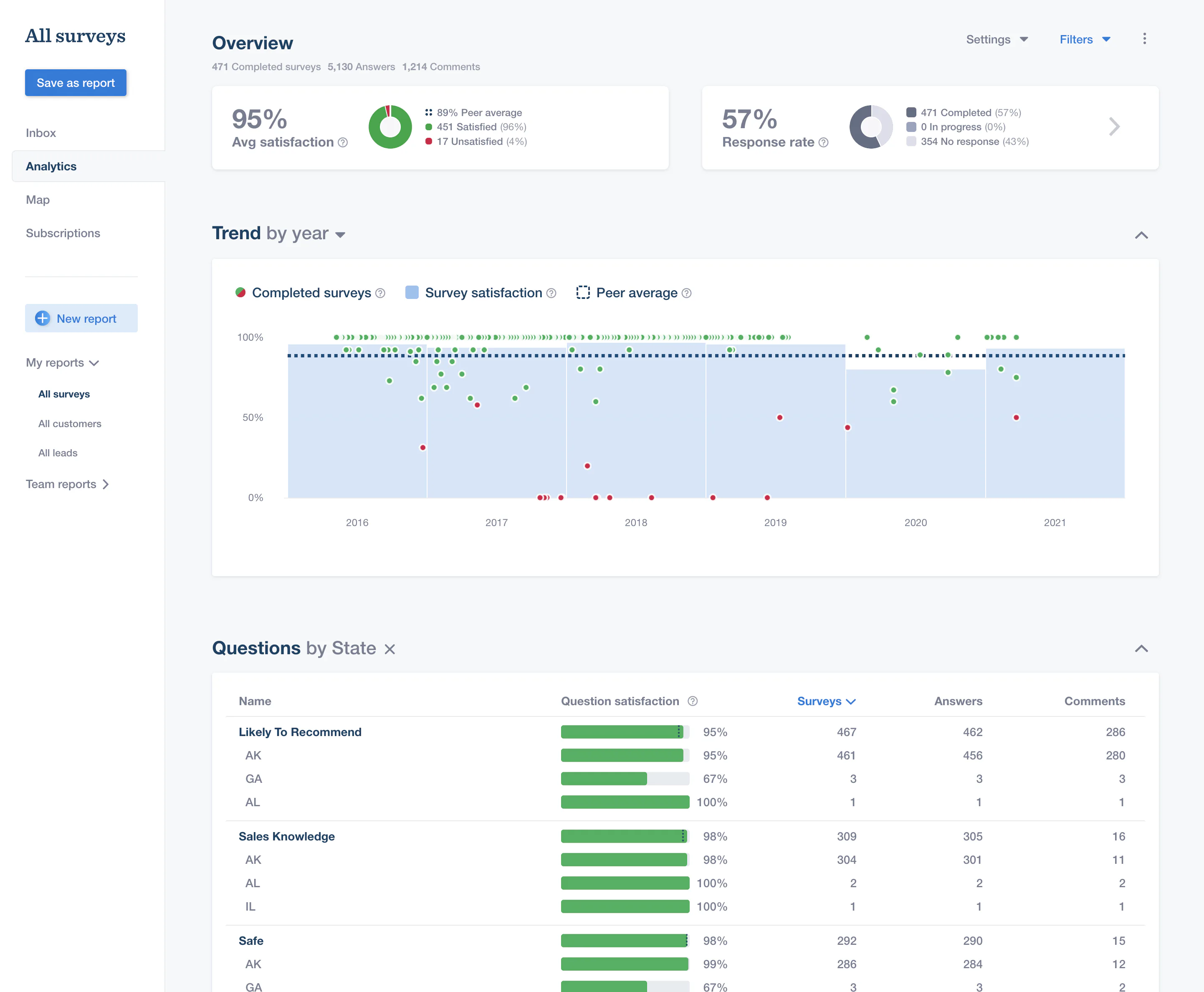Collapse the Questions section chevron
The image size is (1204, 992).
pos(1141,648)
